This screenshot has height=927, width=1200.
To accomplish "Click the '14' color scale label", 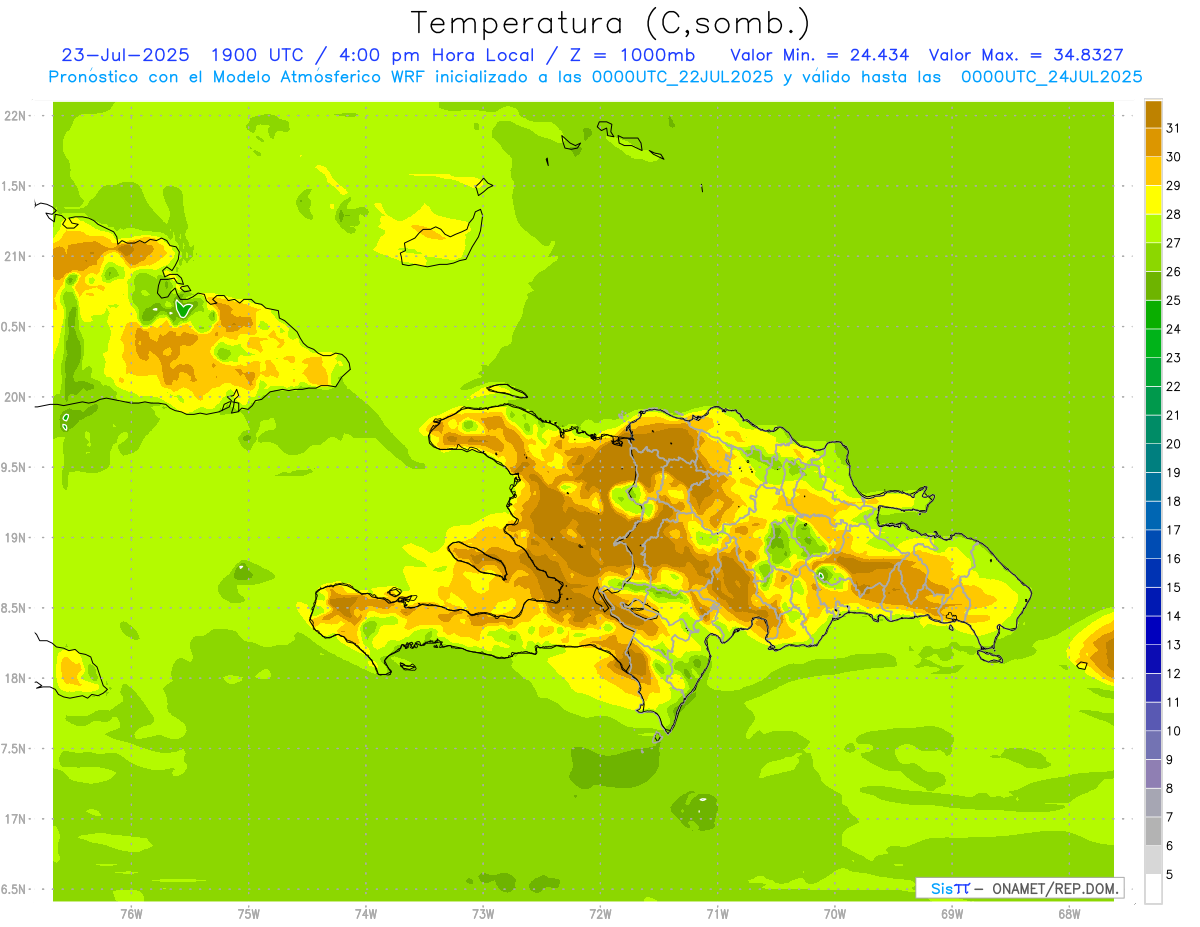I will point(1174,616).
